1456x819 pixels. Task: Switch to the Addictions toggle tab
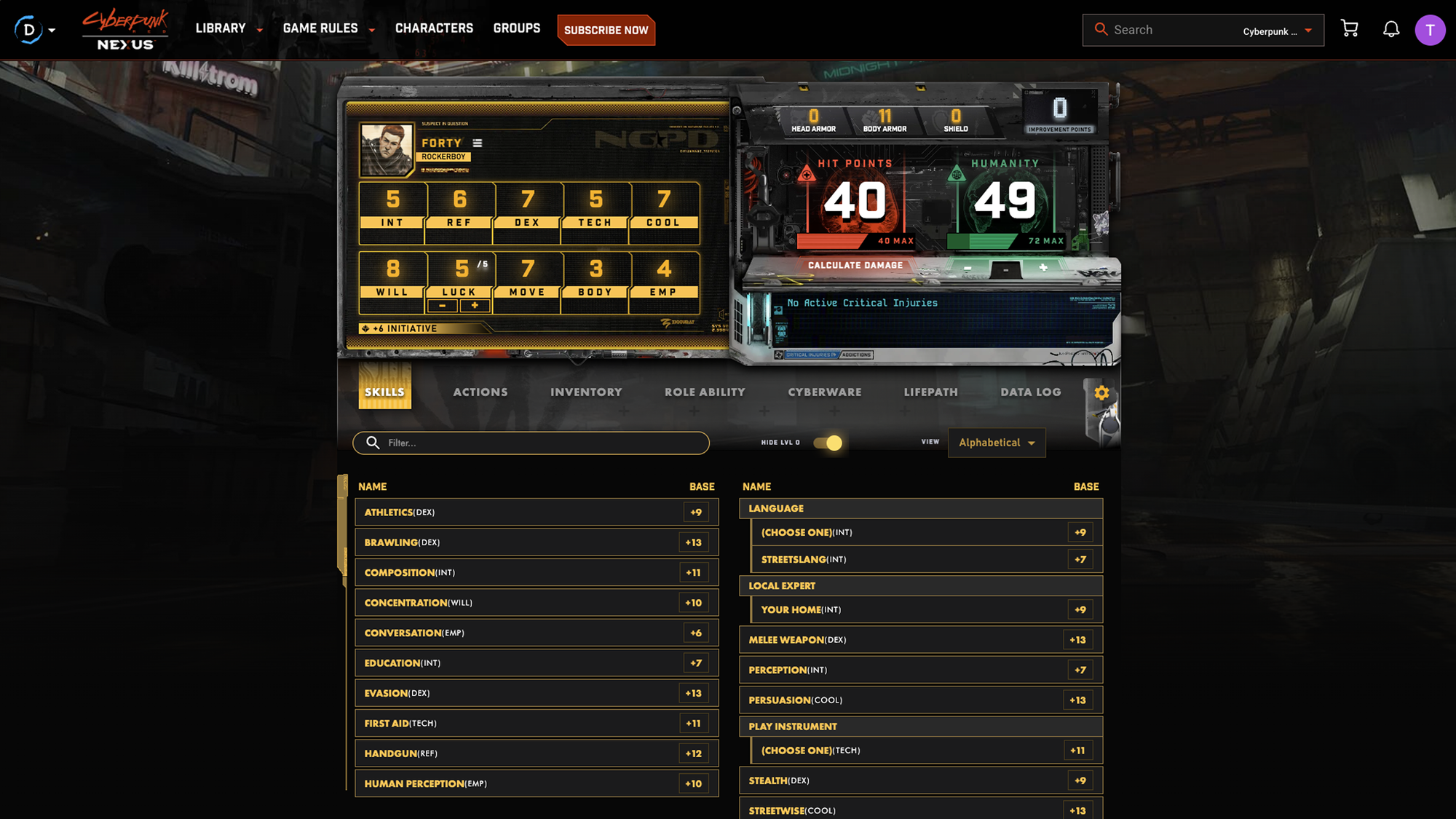(856, 355)
